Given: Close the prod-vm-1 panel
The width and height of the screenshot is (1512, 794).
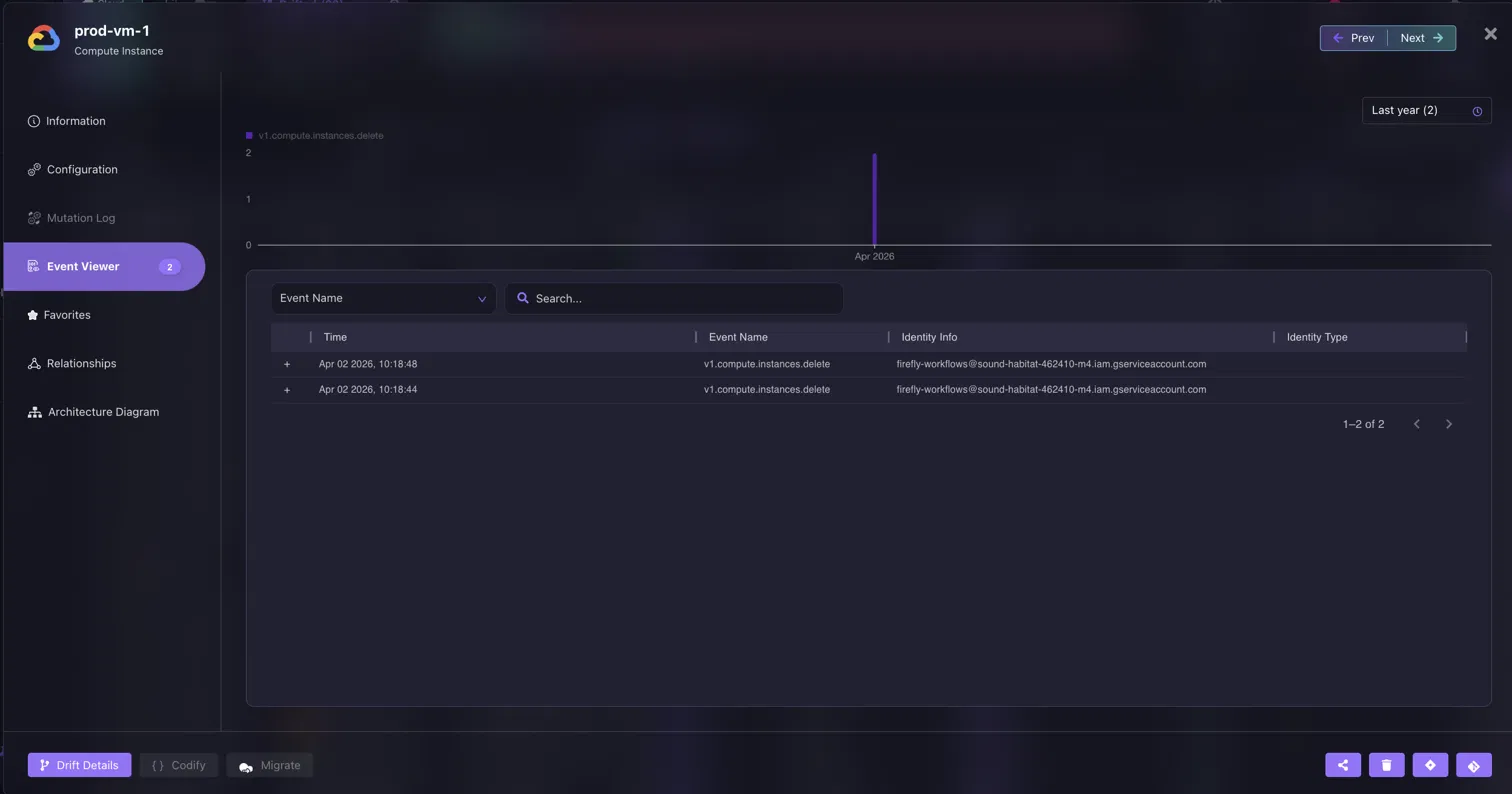Looking at the screenshot, I should click(1490, 34).
